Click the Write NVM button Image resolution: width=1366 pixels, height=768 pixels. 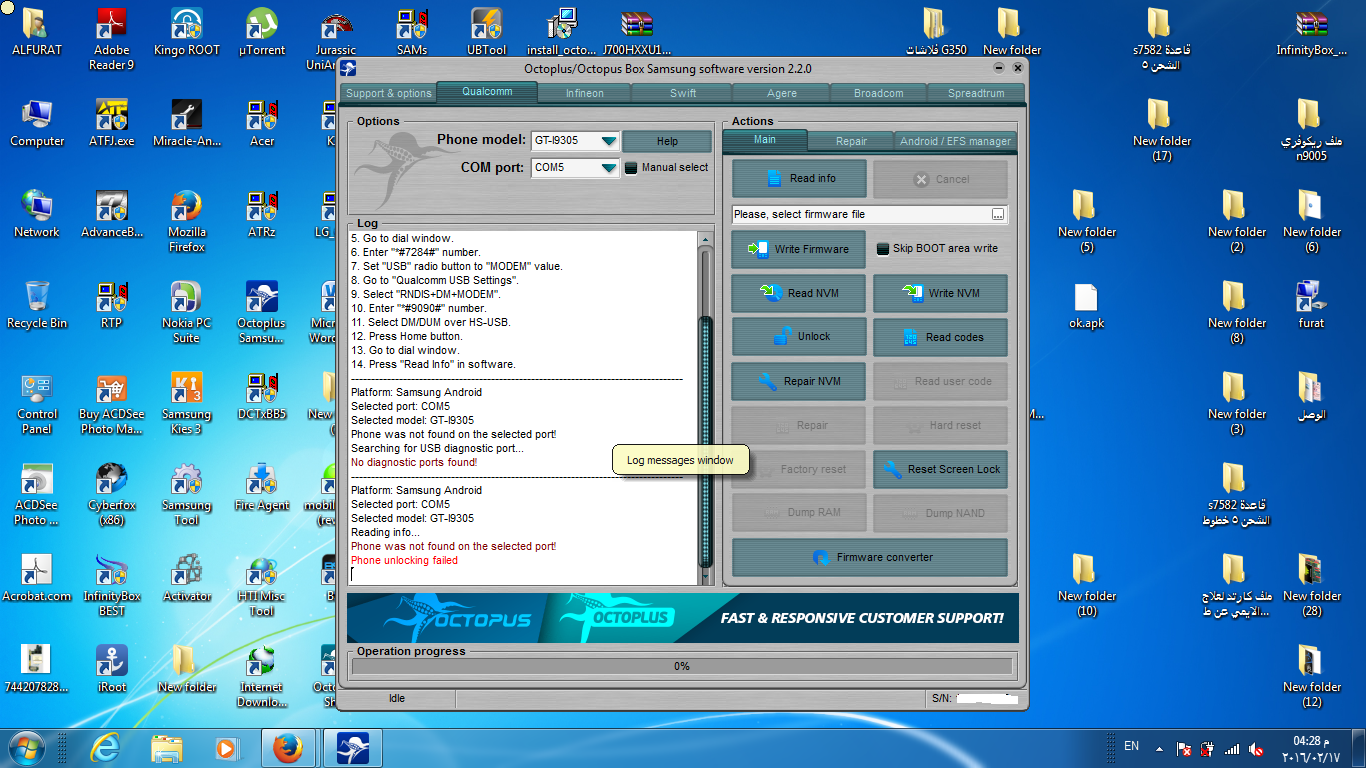click(940, 293)
